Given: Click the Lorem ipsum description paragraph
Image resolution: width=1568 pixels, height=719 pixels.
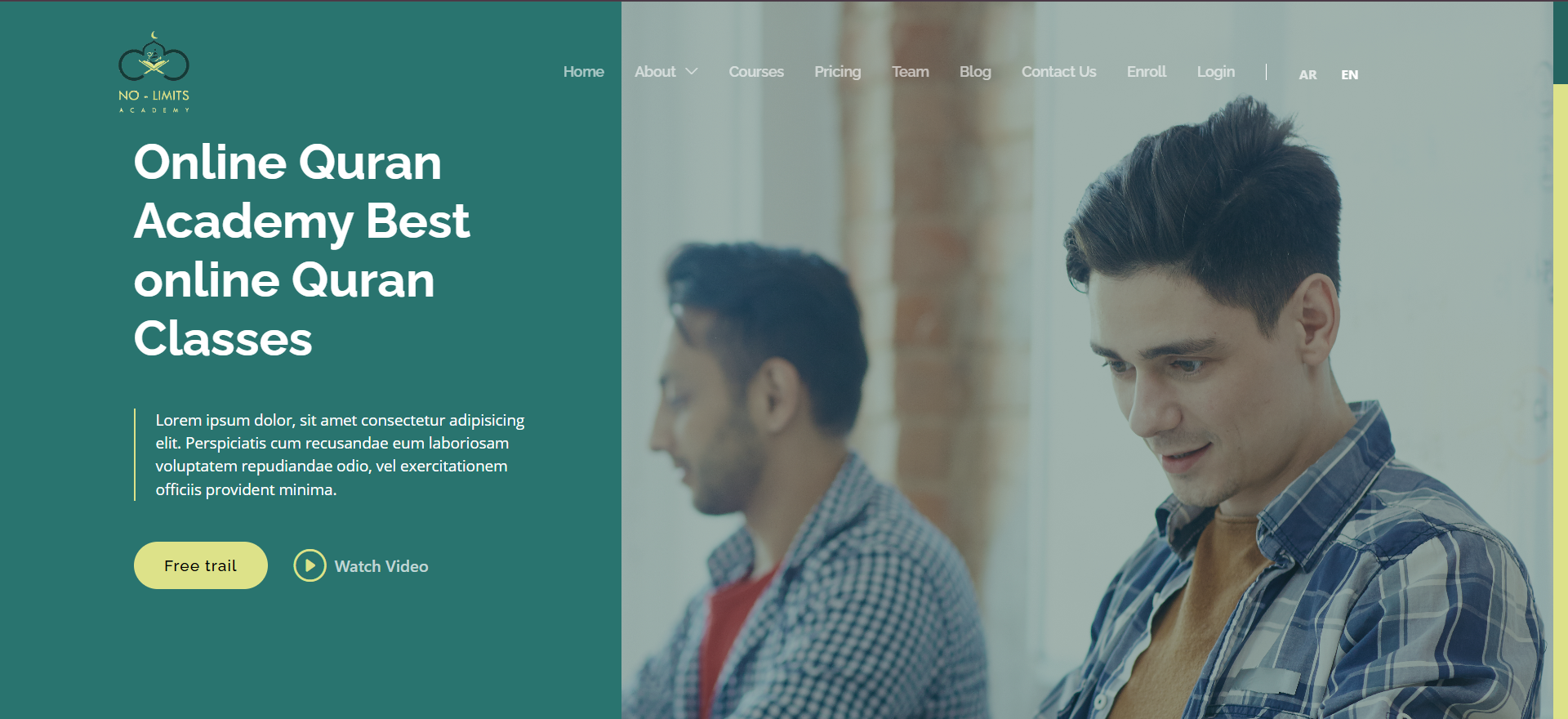Looking at the screenshot, I should pos(340,454).
